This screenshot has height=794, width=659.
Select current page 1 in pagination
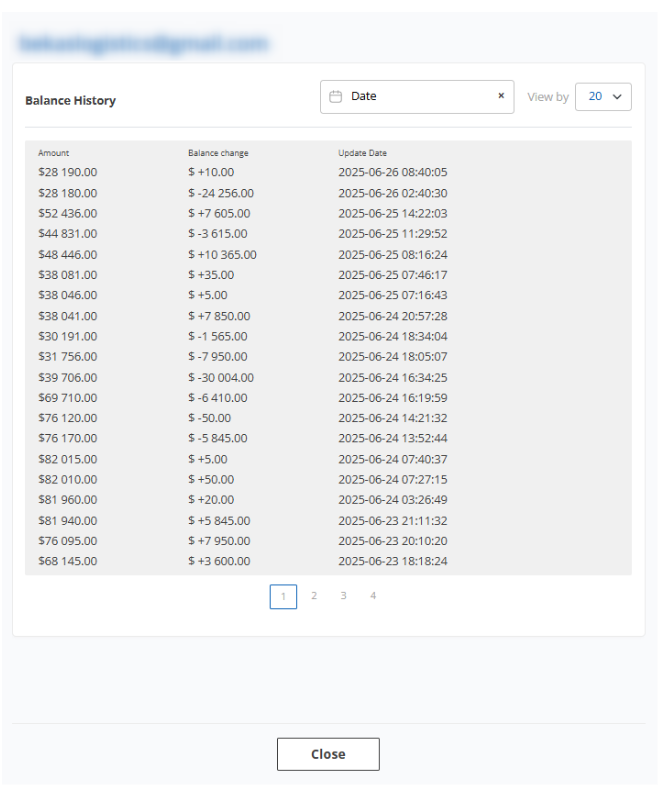pos(283,597)
